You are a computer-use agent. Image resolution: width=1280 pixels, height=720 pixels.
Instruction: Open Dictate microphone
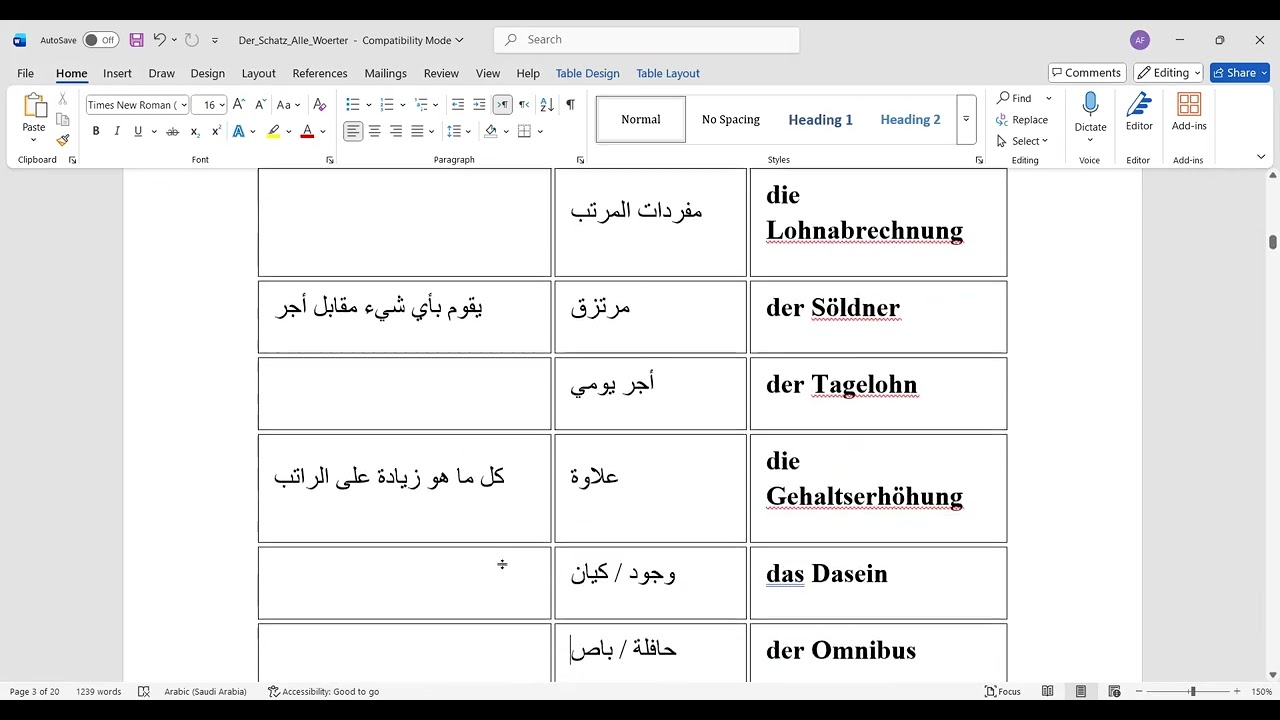click(1090, 104)
